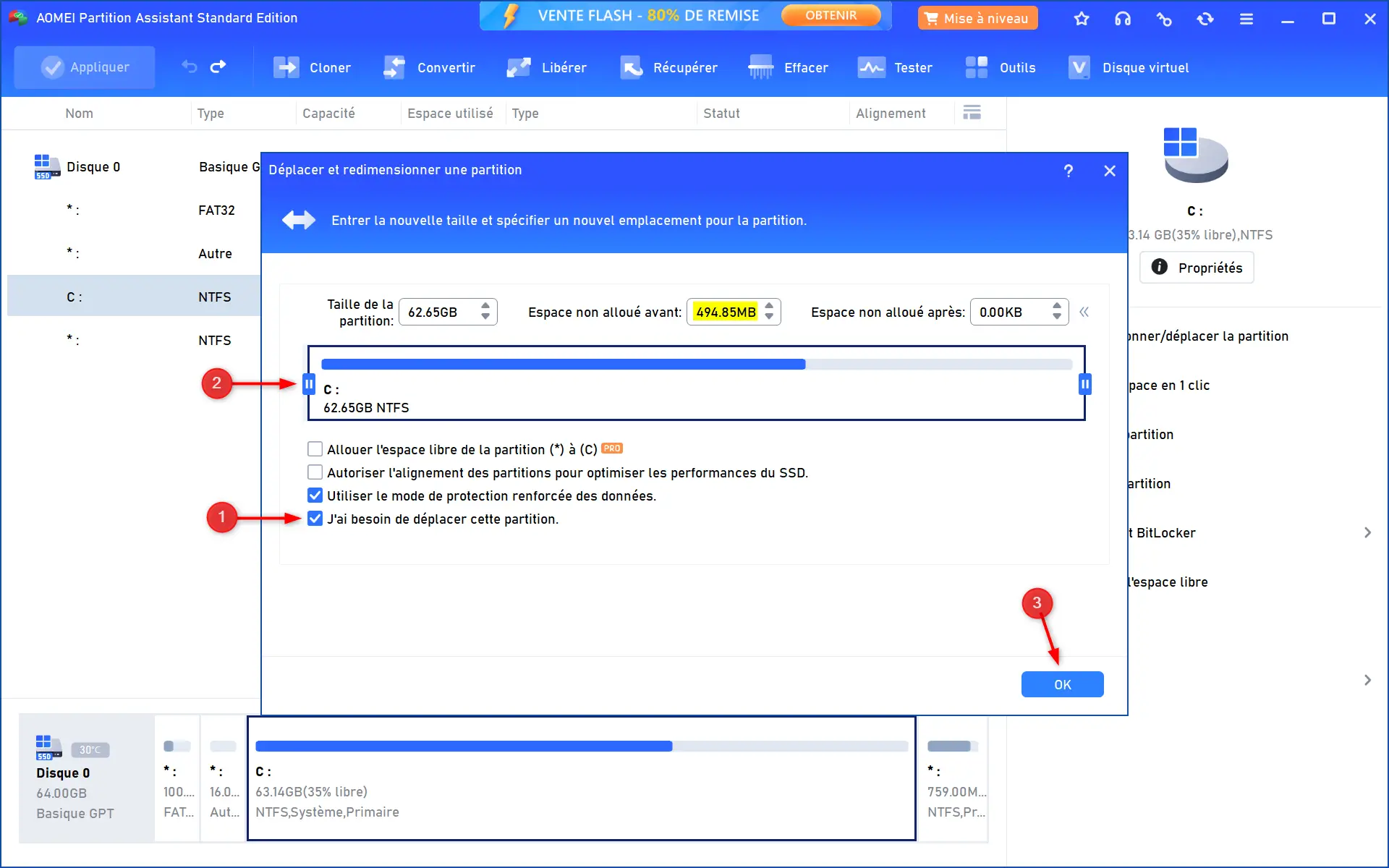Screen dimensions: 1389x868
Task: Close the Déplacer et redimensionner dialog
Action: [x=1110, y=171]
